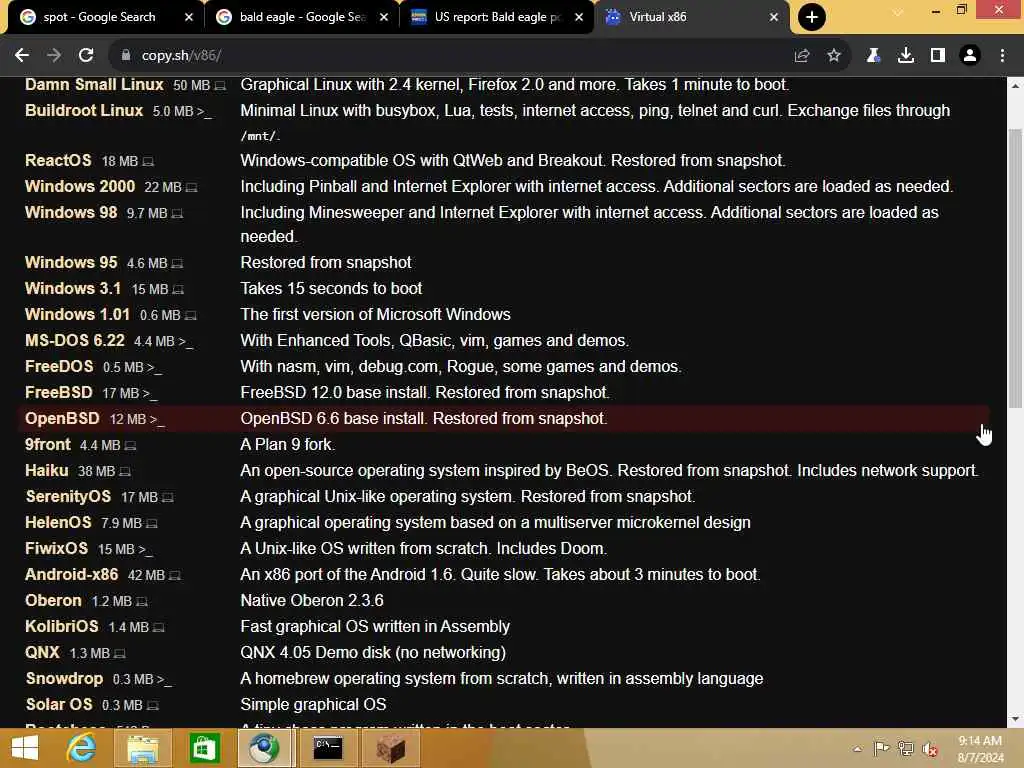
Task: Go back using the browser back arrow
Action: point(22,56)
